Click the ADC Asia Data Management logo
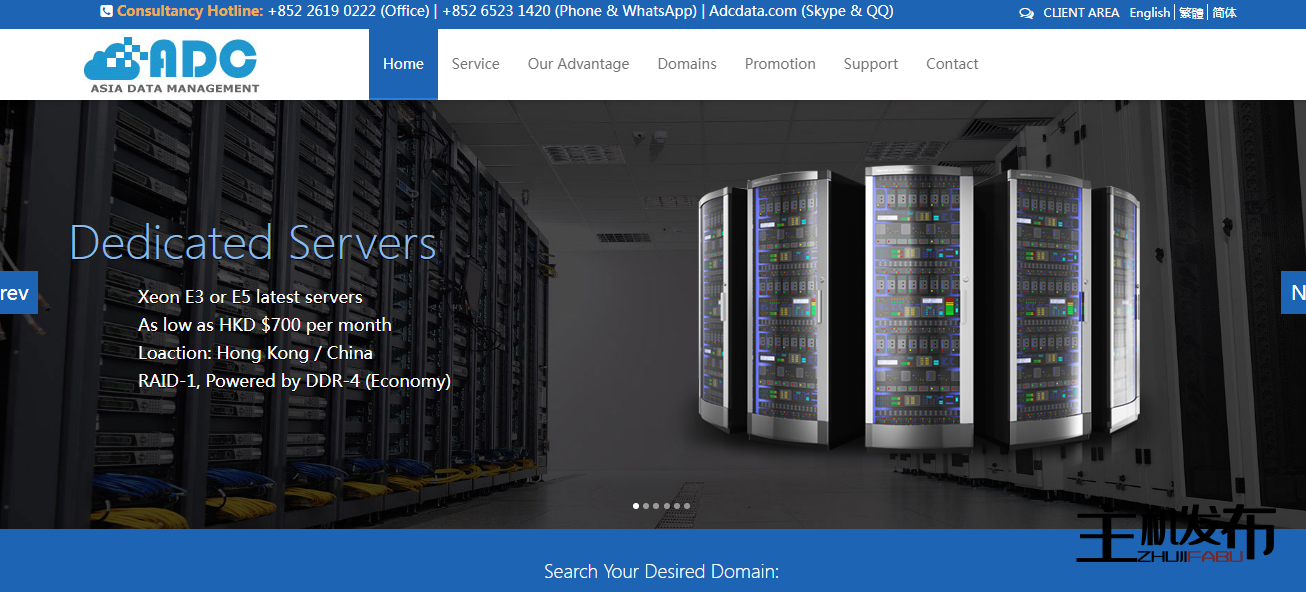 pyautogui.click(x=171, y=65)
